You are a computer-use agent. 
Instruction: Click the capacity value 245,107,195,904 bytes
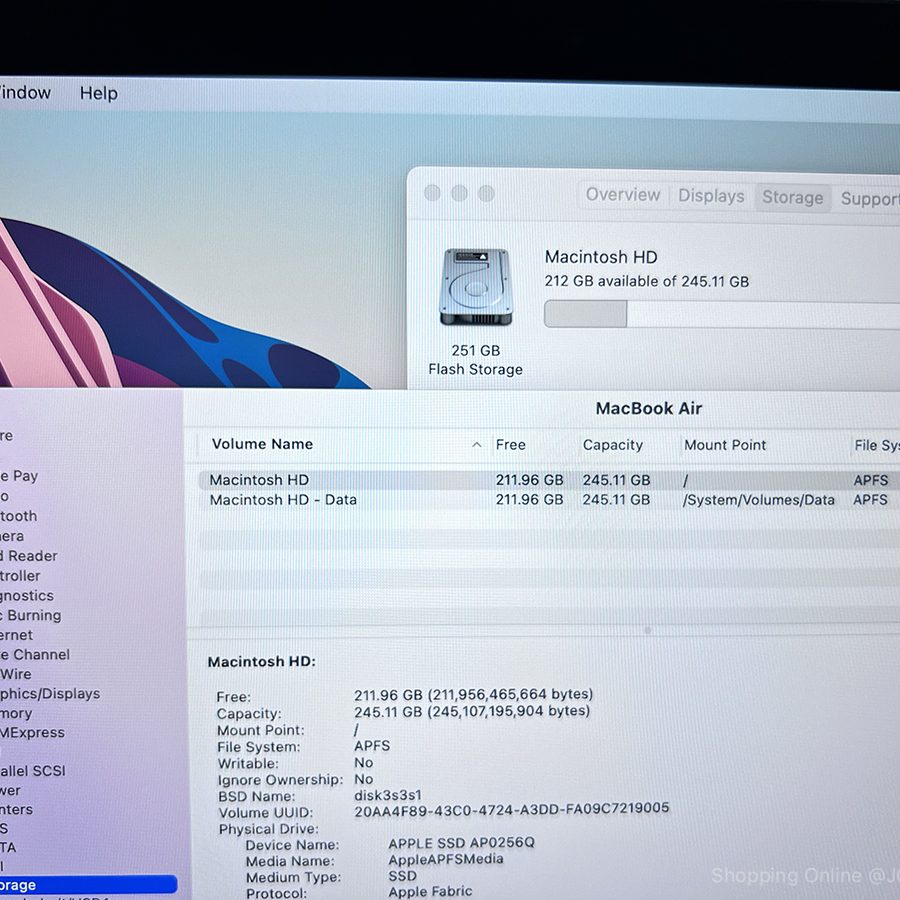coord(509,711)
